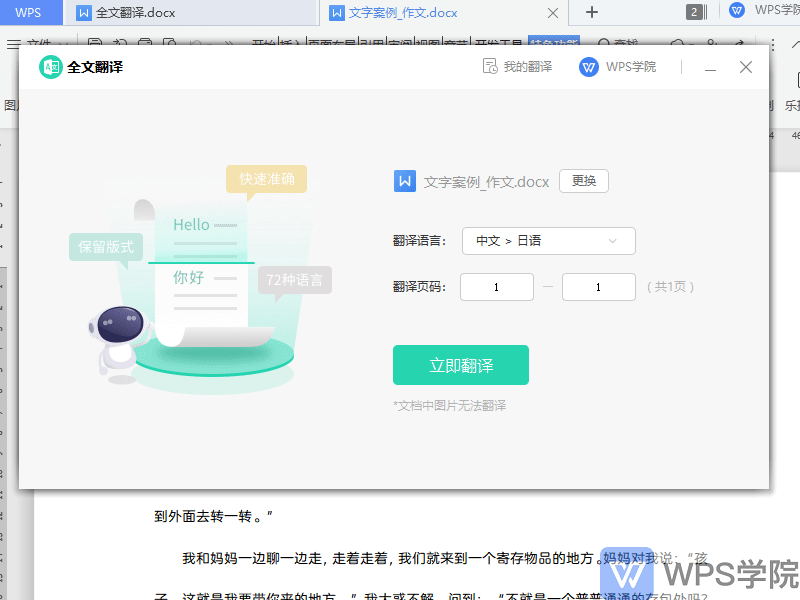Click the 快速准确 speech bubble
Screen dimensions: 800x600
[x=266, y=179]
